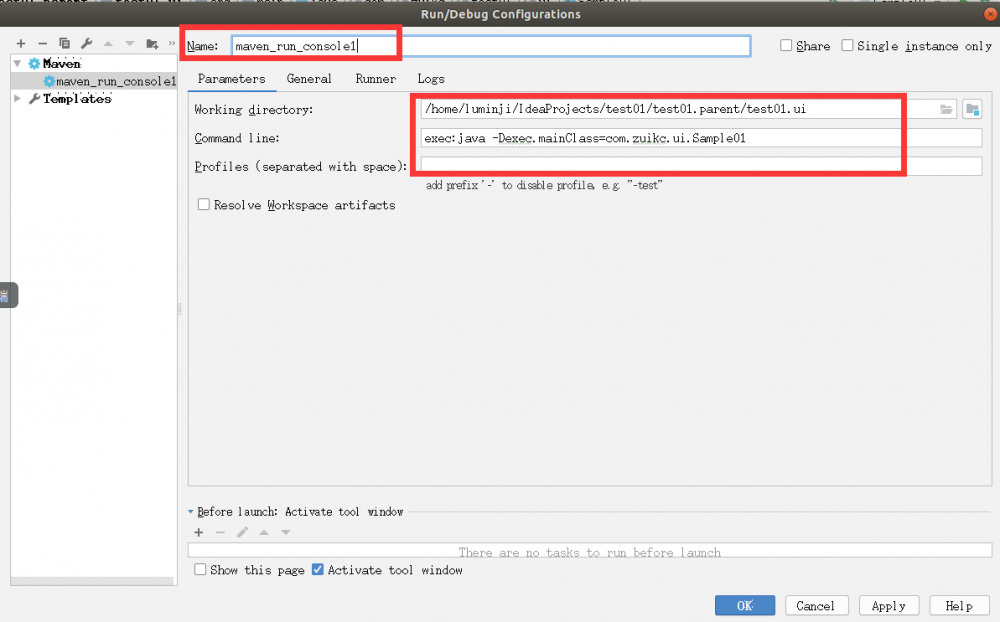The width and height of the screenshot is (1000, 622).
Task: Open edit defaults wrench icon
Action: [86, 43]
